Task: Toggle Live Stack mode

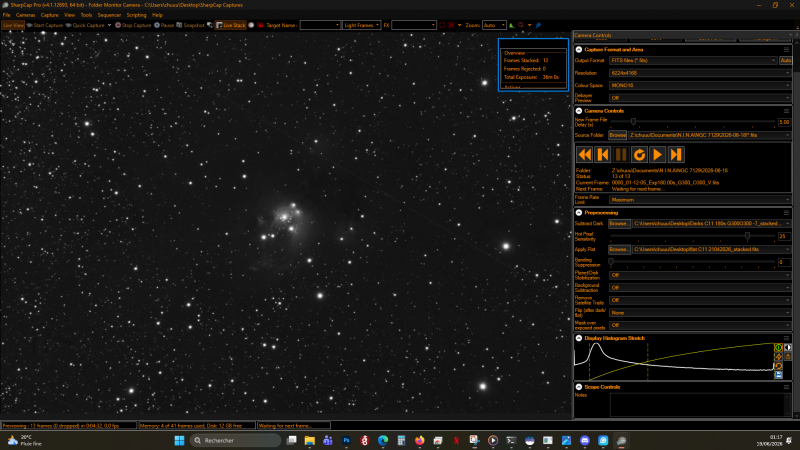Action: tap(230, 25)
